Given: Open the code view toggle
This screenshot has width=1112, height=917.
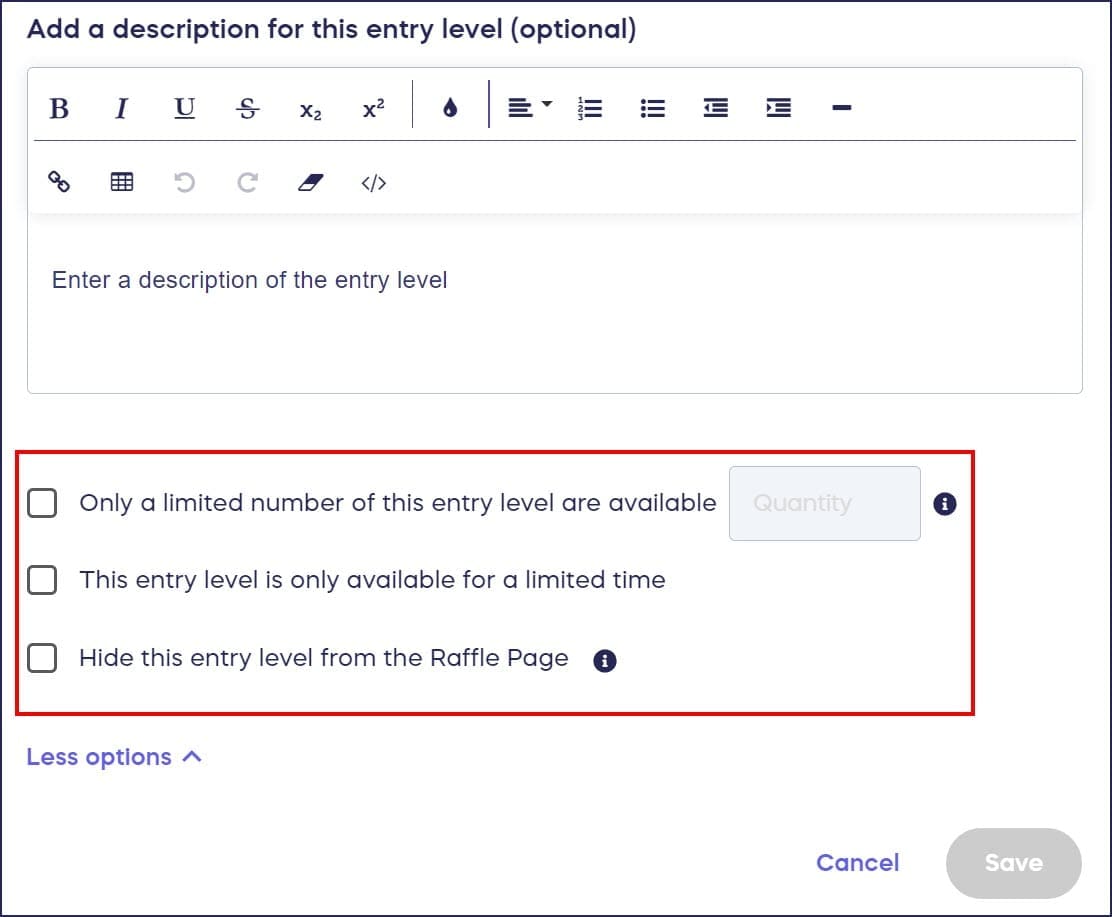Looking at the screenshot, I should click(x=373, y=182).
